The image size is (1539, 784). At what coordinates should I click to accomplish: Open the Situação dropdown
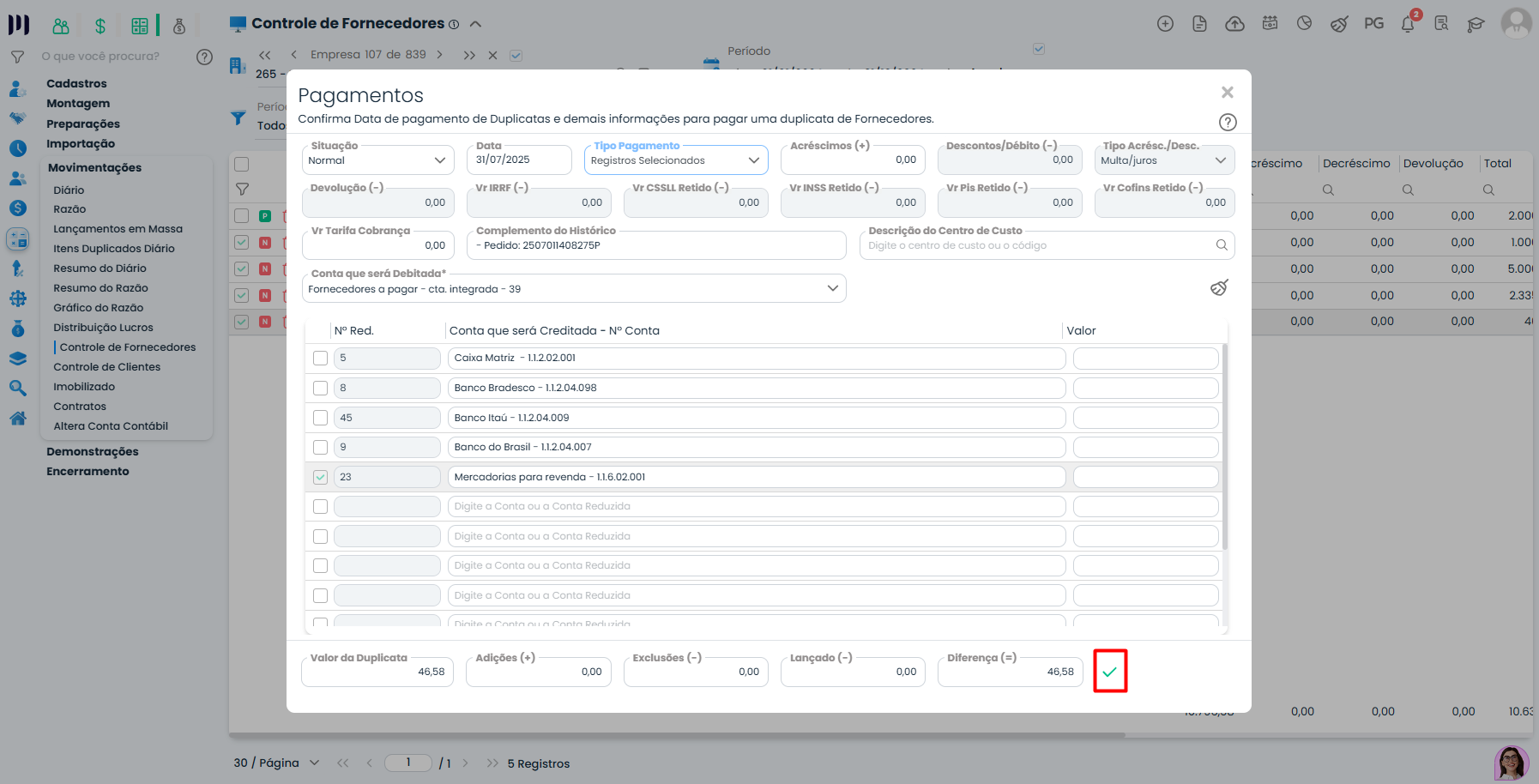coord(377,160)
